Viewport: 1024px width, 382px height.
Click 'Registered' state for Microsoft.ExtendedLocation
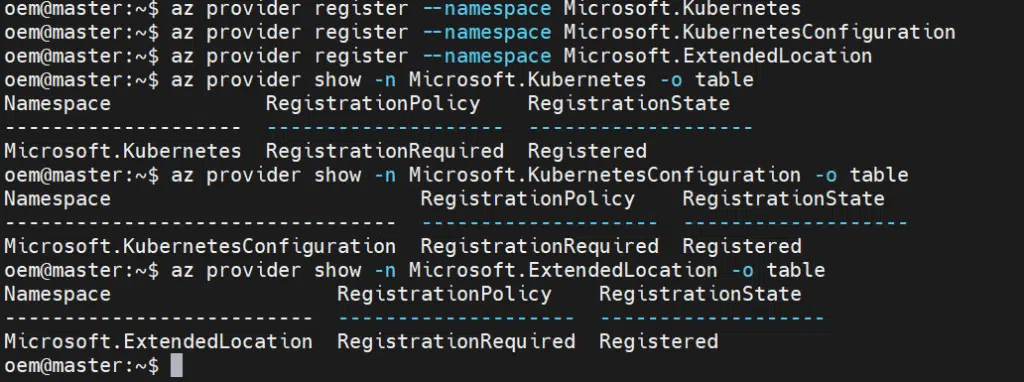point(658,342)
